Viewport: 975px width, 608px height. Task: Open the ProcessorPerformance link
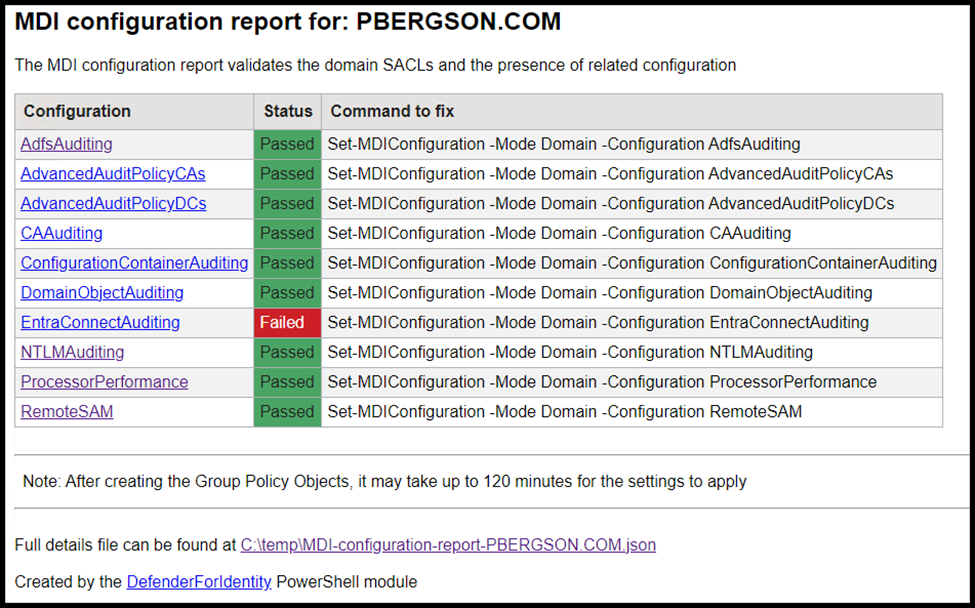(x=104, y=382)
